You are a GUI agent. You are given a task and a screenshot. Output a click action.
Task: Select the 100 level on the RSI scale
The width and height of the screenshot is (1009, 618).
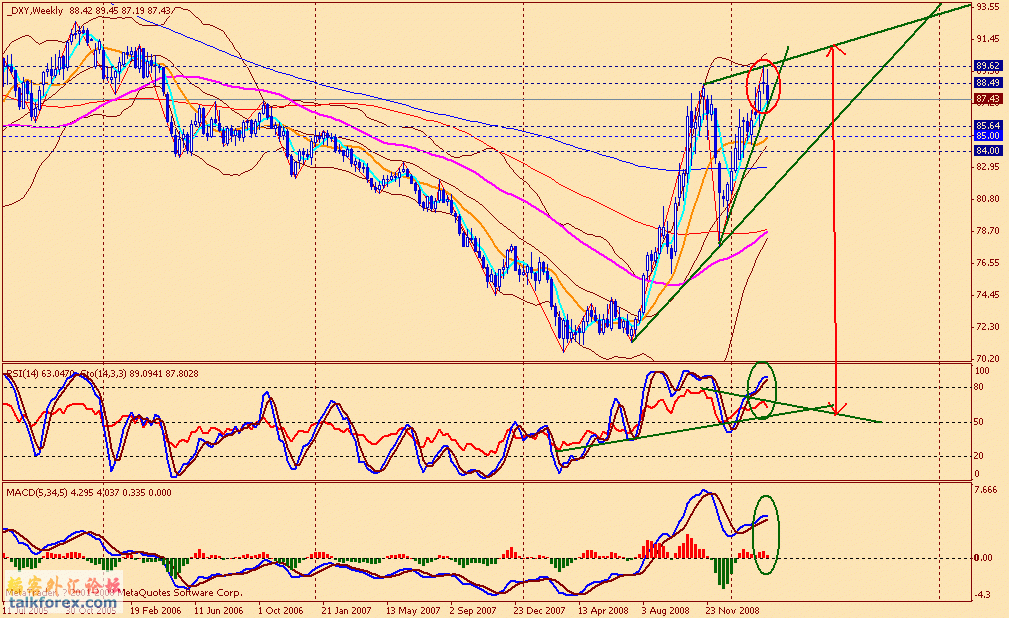(x=982, y=371)
